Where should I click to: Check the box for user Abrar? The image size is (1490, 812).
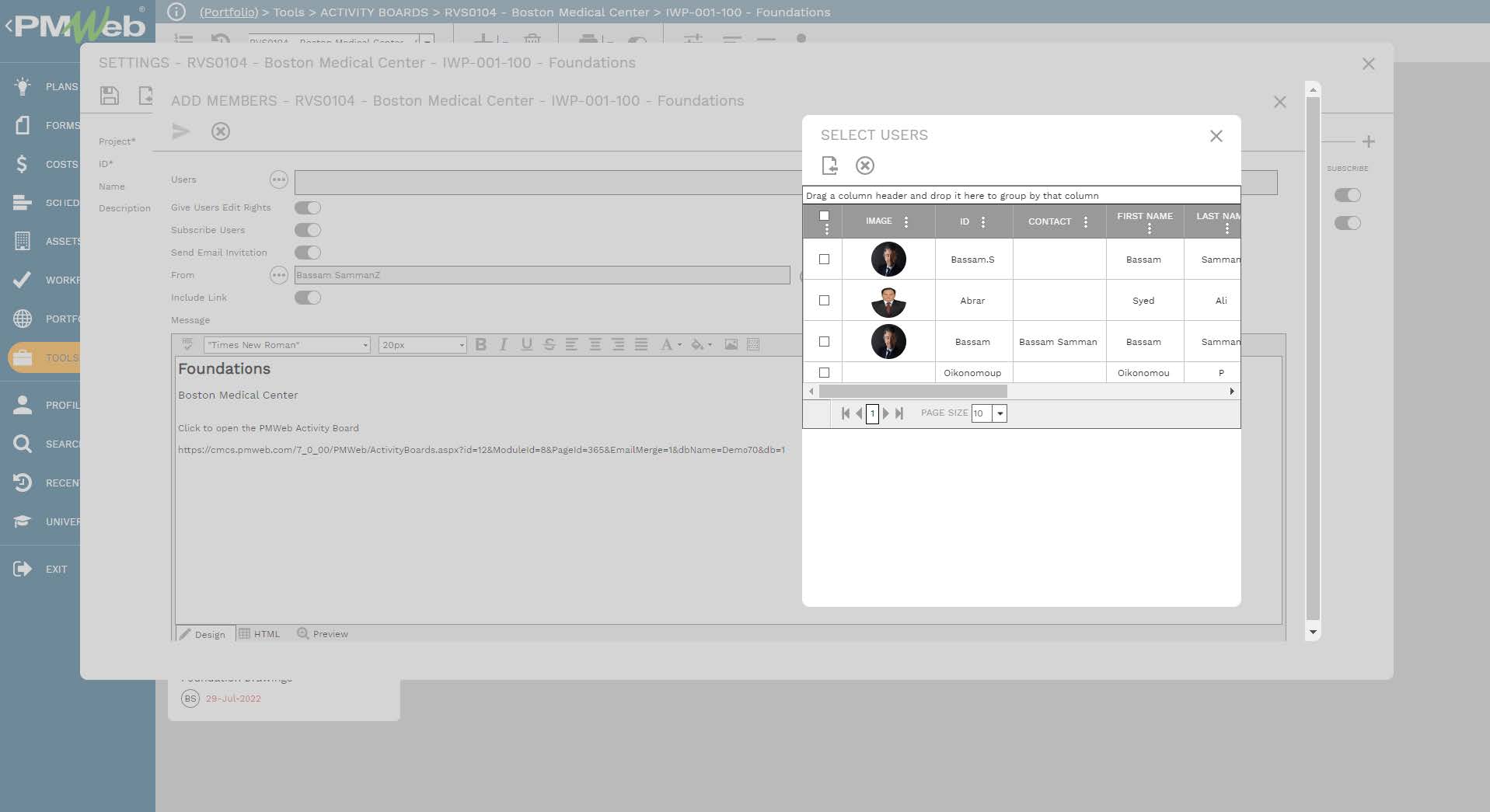[x=824, y=301]
